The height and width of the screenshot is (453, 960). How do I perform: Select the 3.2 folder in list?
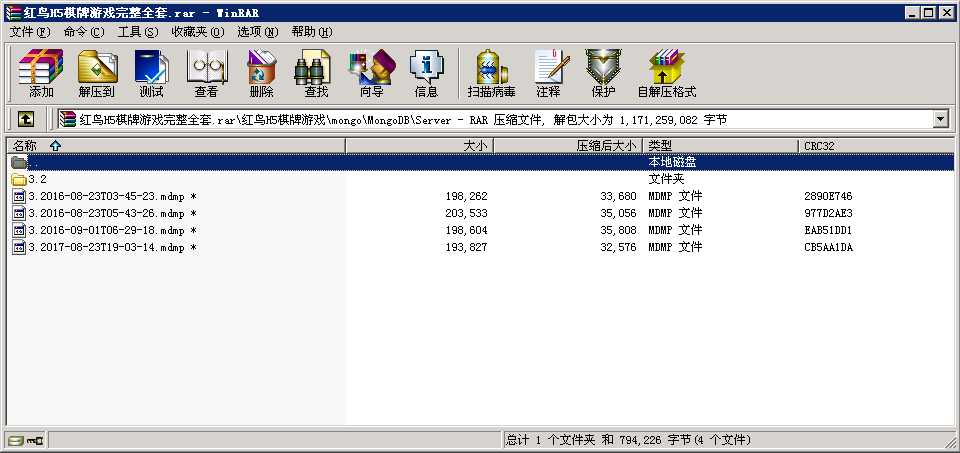tap(37, 179)
